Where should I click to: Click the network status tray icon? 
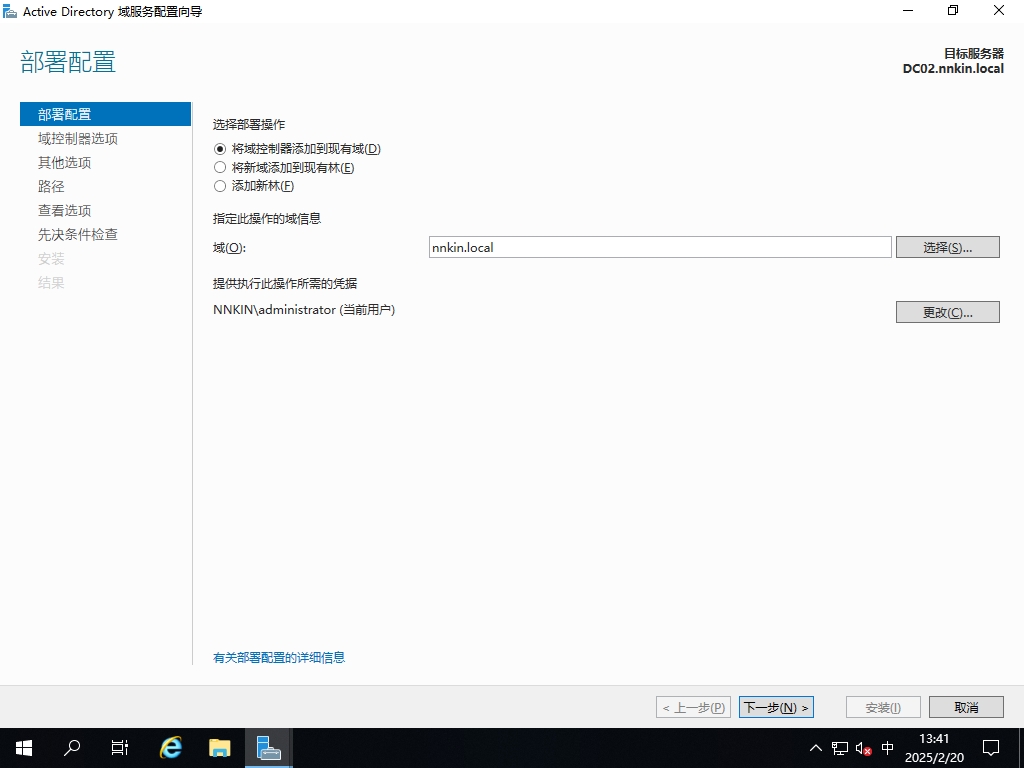click(x=840, y=748)
